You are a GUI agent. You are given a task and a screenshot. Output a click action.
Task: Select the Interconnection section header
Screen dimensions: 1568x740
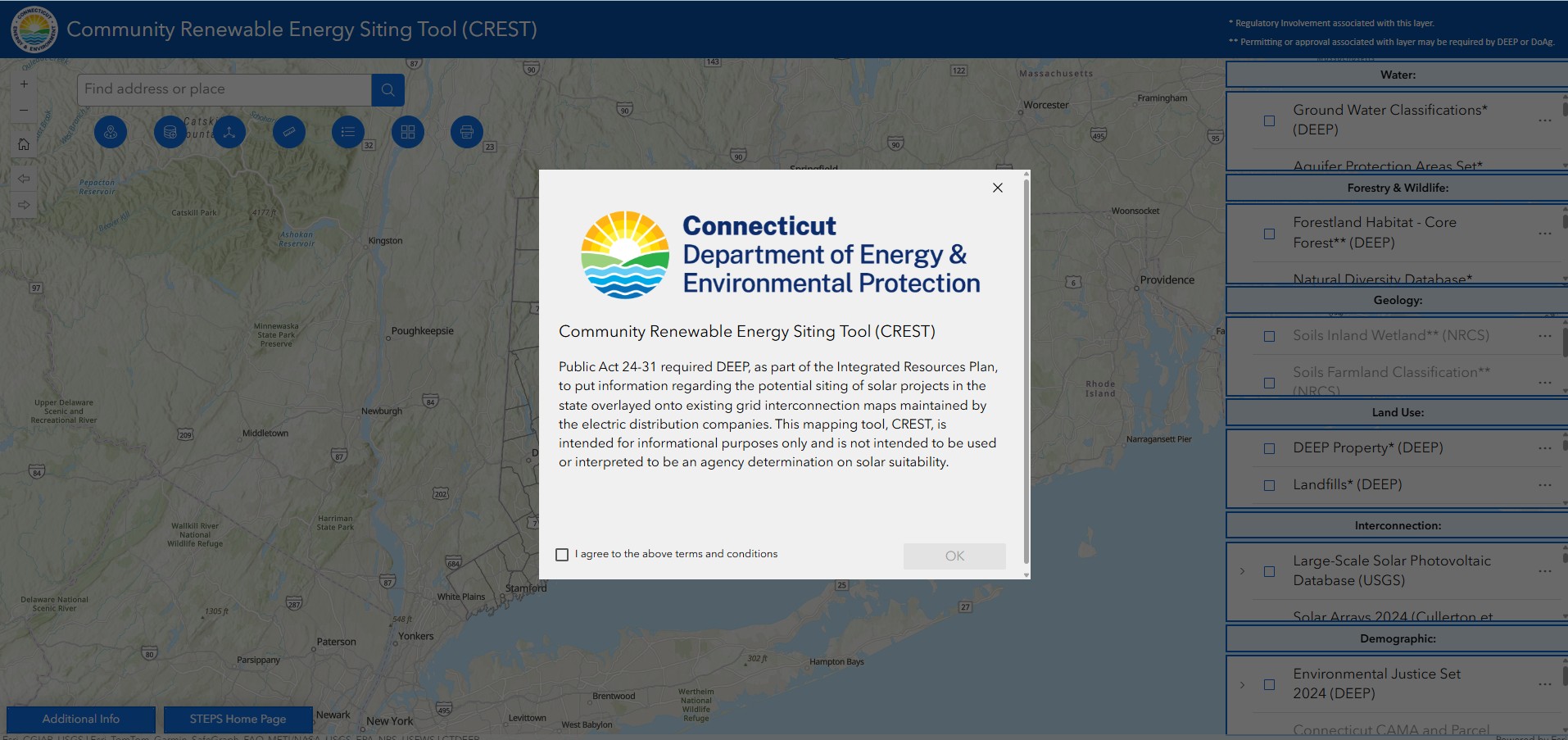pos(1397,525)
